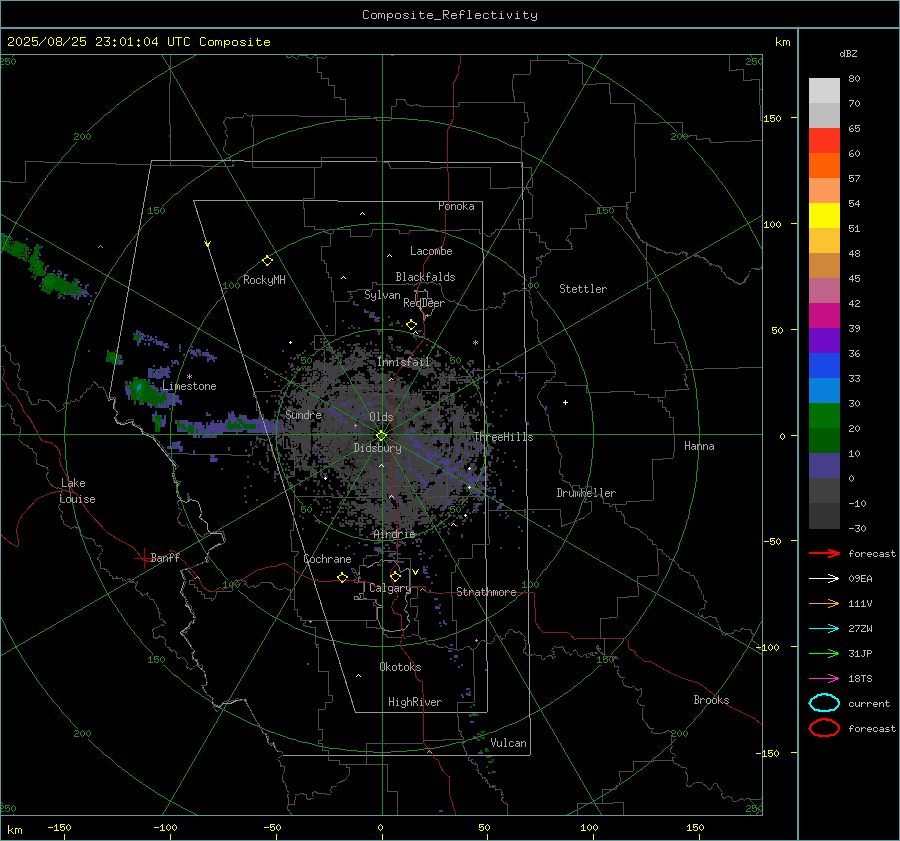This screenshot has height=841, width=900.
Task: Click the Blackfalds city label
Action: 425,277
